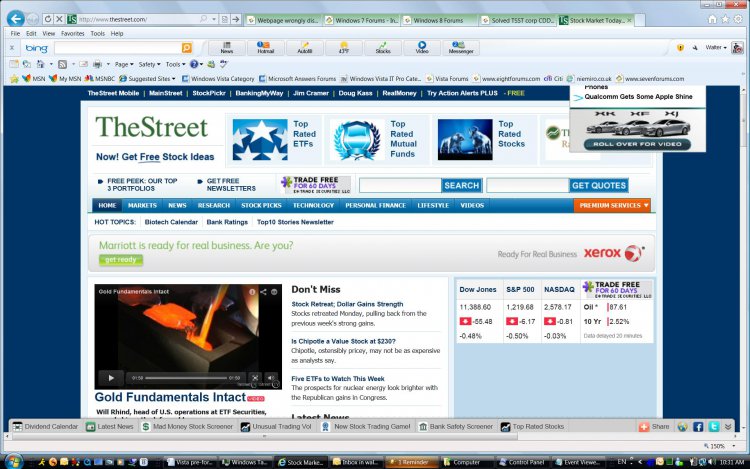This screenshot has width=750, height=469.
Task: Click the blue Help question mark icon
Action: [x=194, y=64]
